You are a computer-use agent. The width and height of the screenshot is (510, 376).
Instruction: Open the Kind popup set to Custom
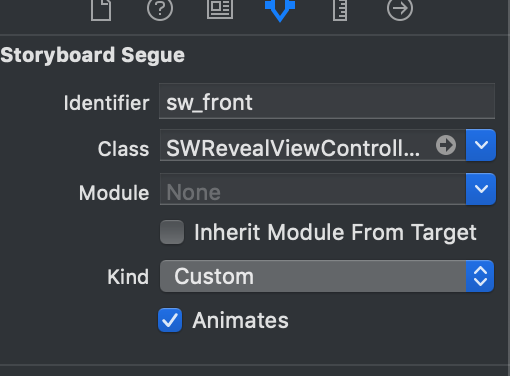pos(327,276)
